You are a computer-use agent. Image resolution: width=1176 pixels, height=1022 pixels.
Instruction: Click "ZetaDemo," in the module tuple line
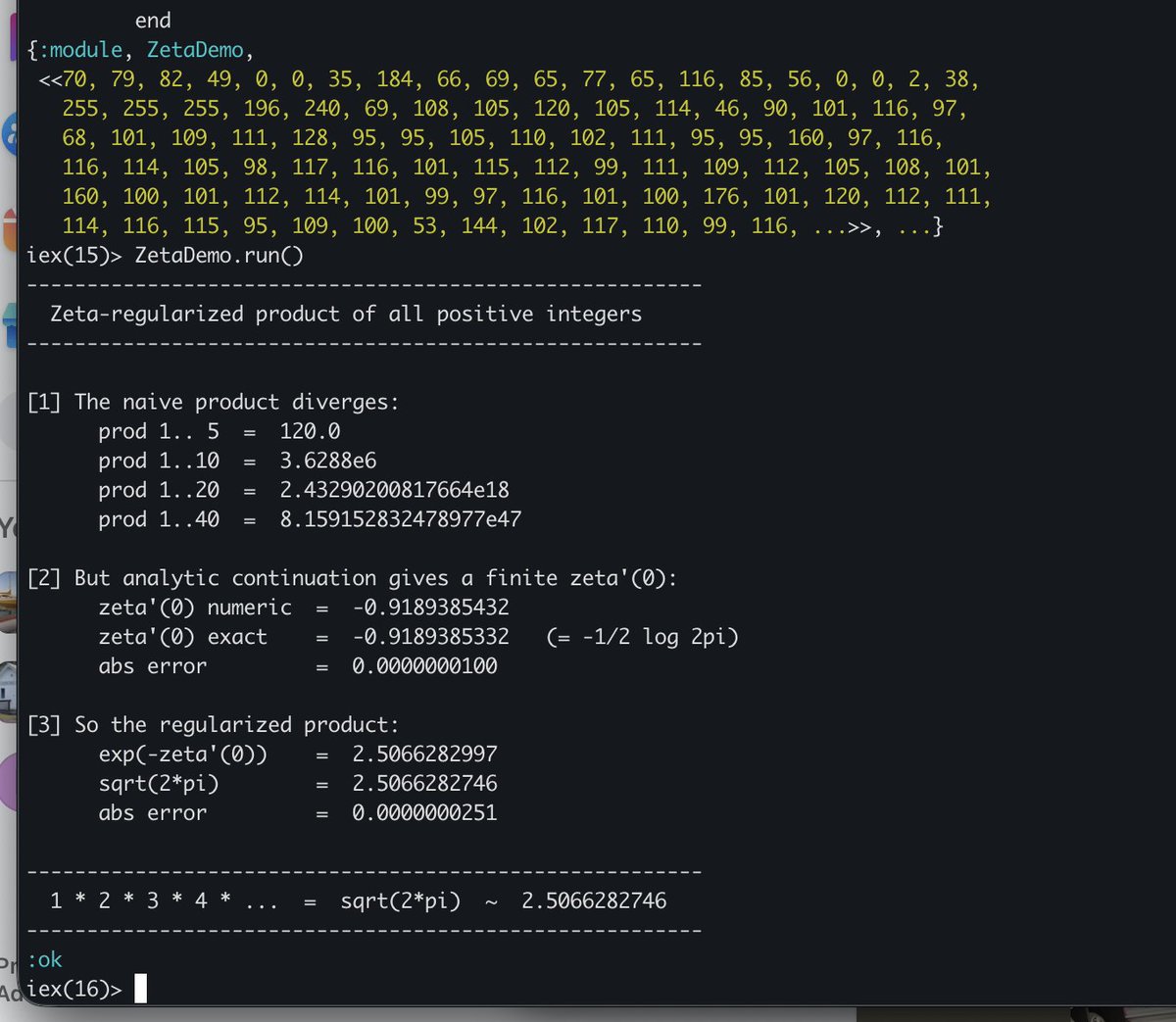[x=200, y=50]
